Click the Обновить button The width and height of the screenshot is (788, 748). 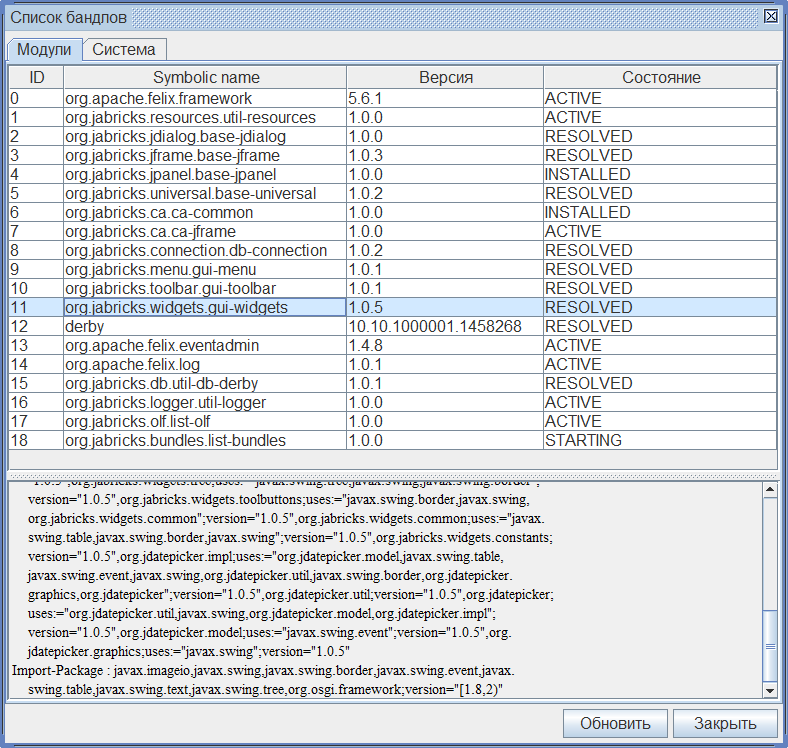615,723
